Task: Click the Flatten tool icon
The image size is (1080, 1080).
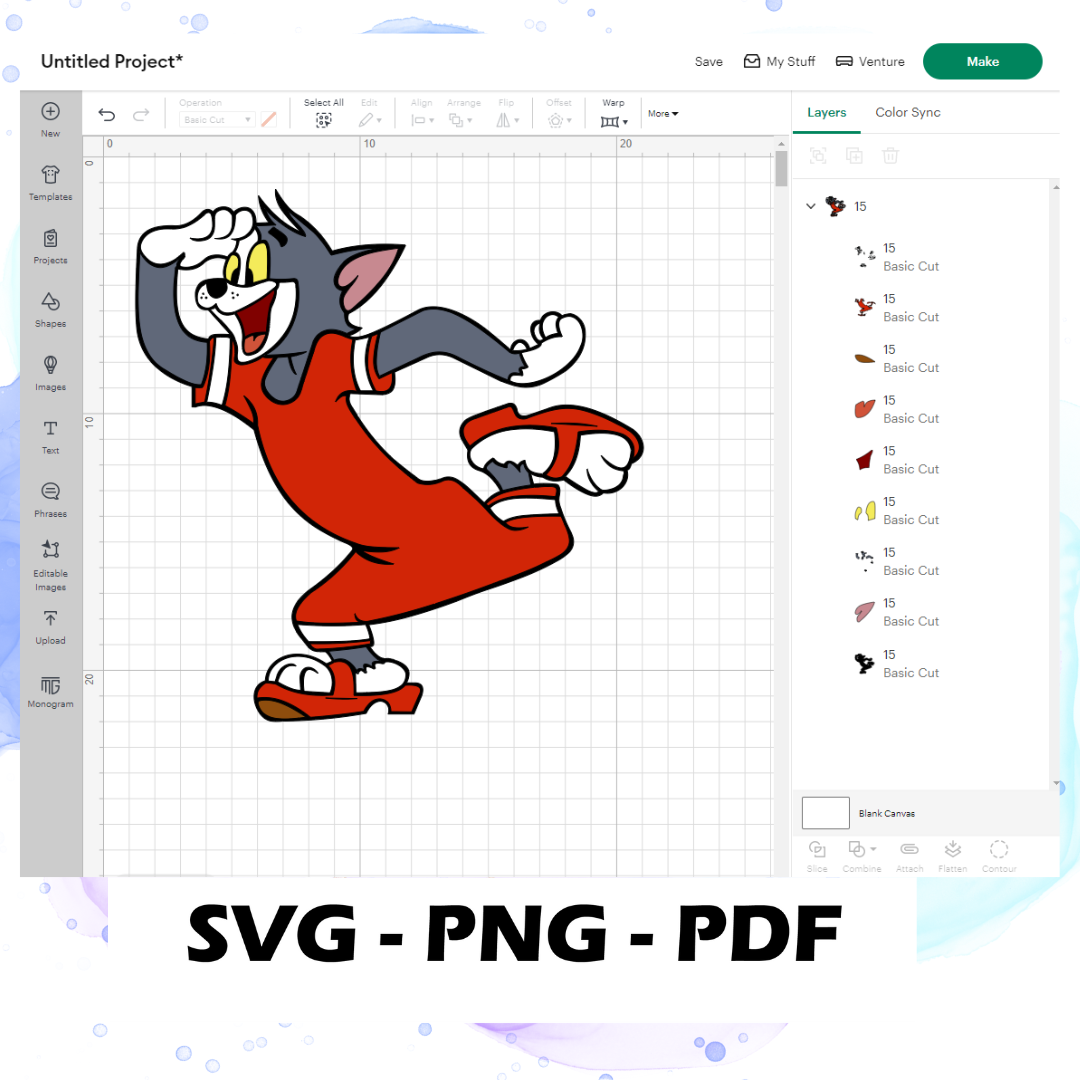Action: point(953,849)
